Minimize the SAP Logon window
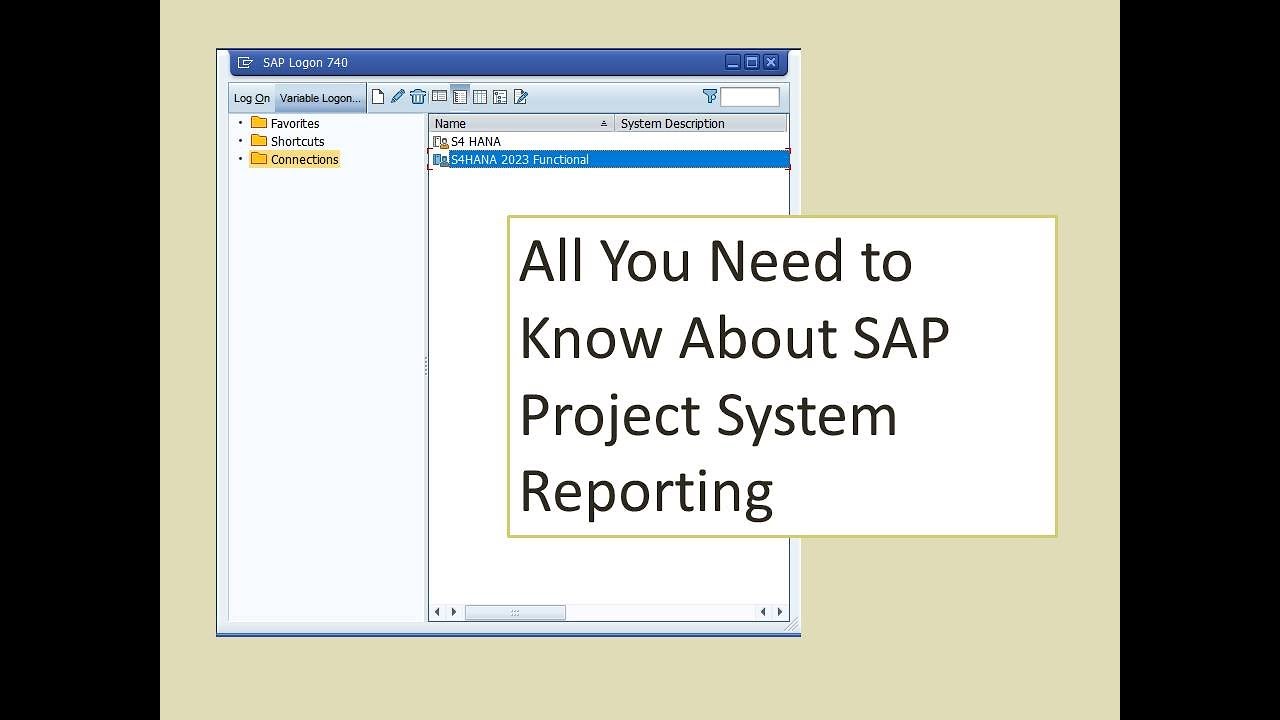This screenshot has height=720, width=1280. pyautogui.click(x=733, y=62)
